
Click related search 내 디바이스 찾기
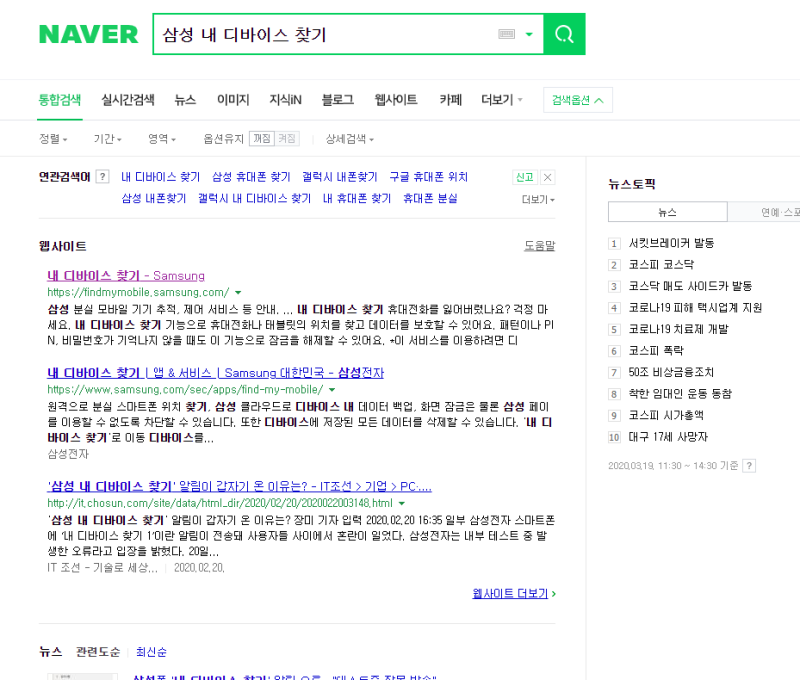(x=160, y=177)
